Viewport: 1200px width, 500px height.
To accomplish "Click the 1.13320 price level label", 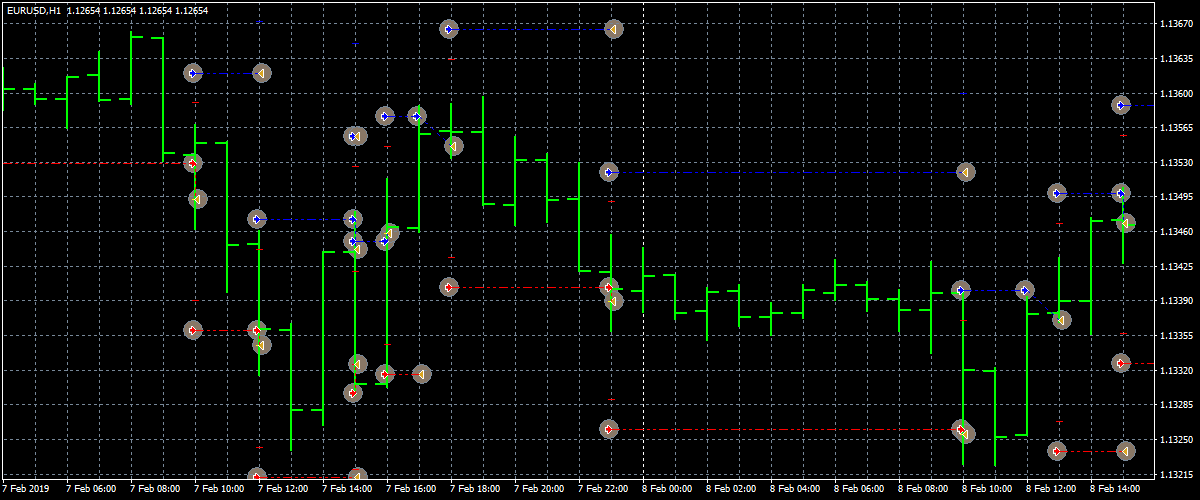I will [x=1177, y=370].
